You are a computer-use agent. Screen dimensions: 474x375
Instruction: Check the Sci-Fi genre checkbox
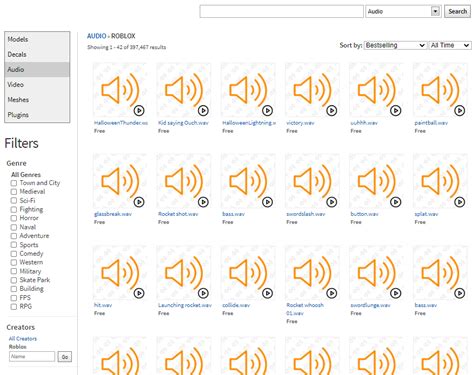(x=14, y=201)
